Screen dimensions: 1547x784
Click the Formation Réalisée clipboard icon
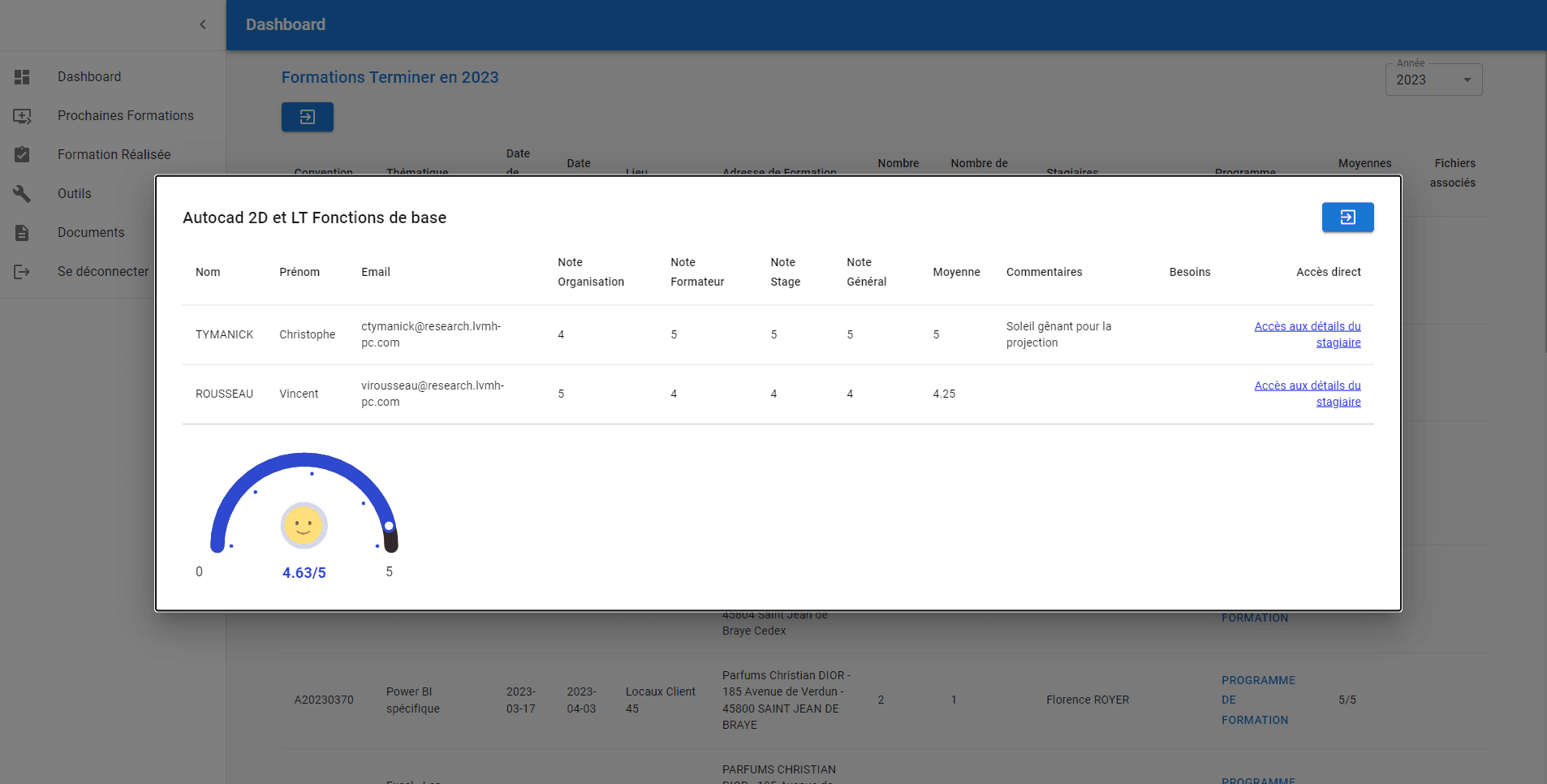tap(22, 155)
